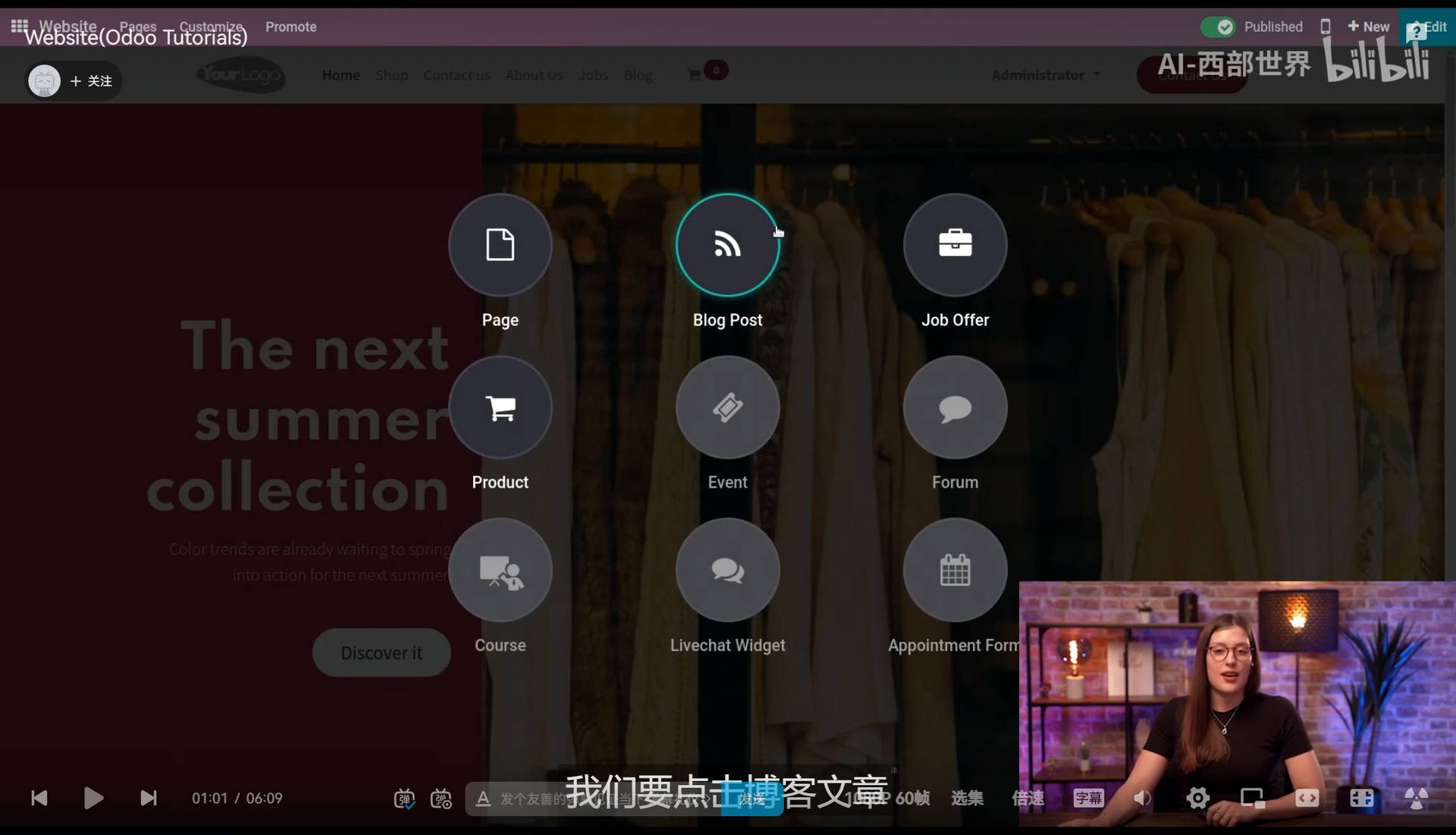Click the Product shopping cart icon
1456x835 pixels.
click(x=500, y=408)
